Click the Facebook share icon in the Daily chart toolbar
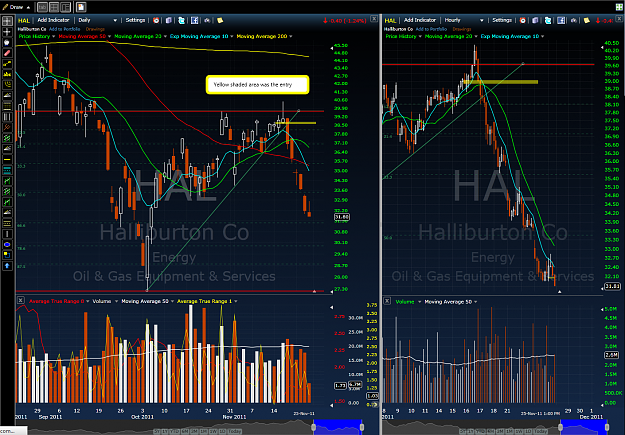This screenshot has width=625, height=435. (x=195, y=20)
